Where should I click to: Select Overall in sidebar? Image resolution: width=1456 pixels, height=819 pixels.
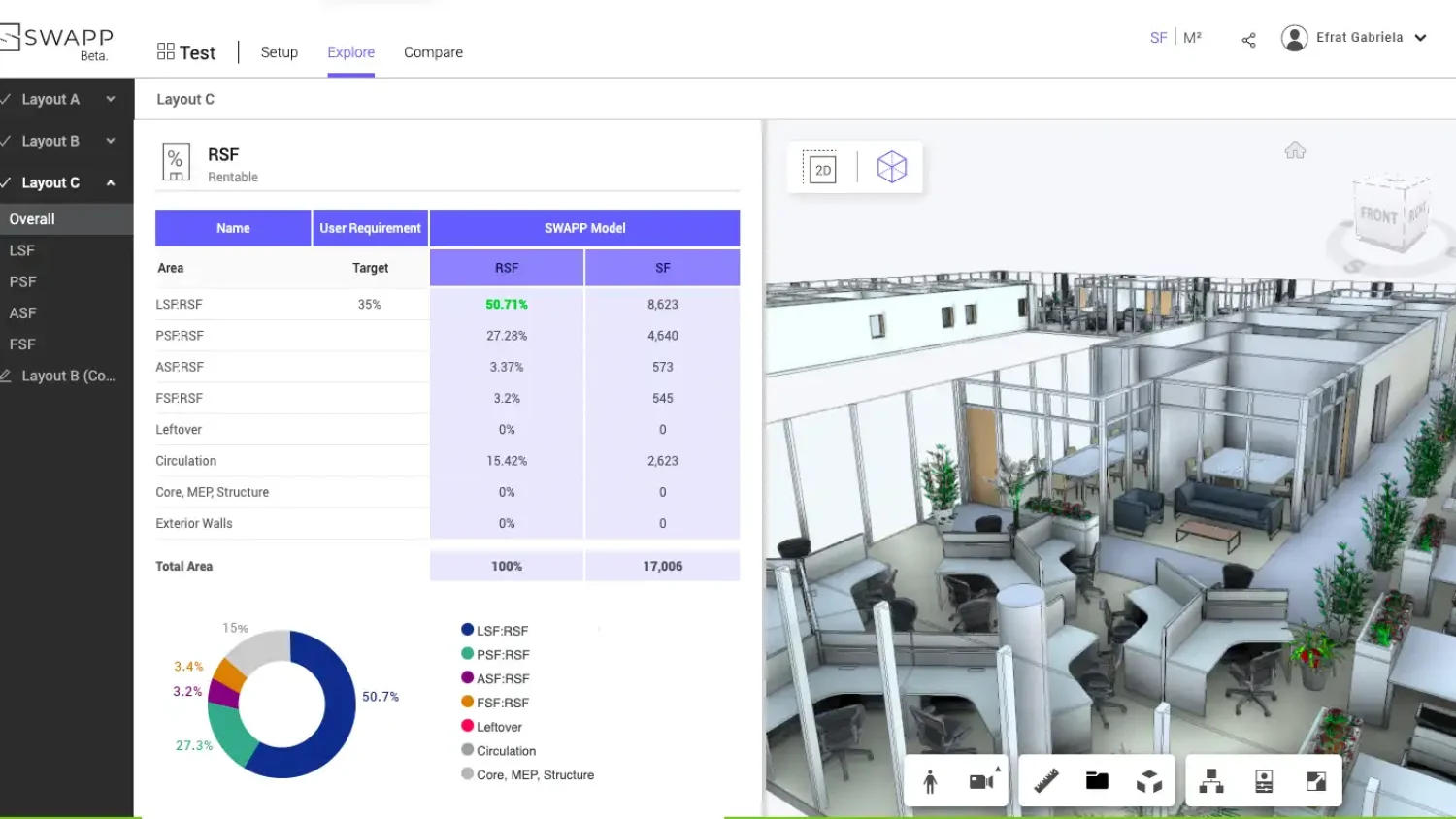coord(66,219)
